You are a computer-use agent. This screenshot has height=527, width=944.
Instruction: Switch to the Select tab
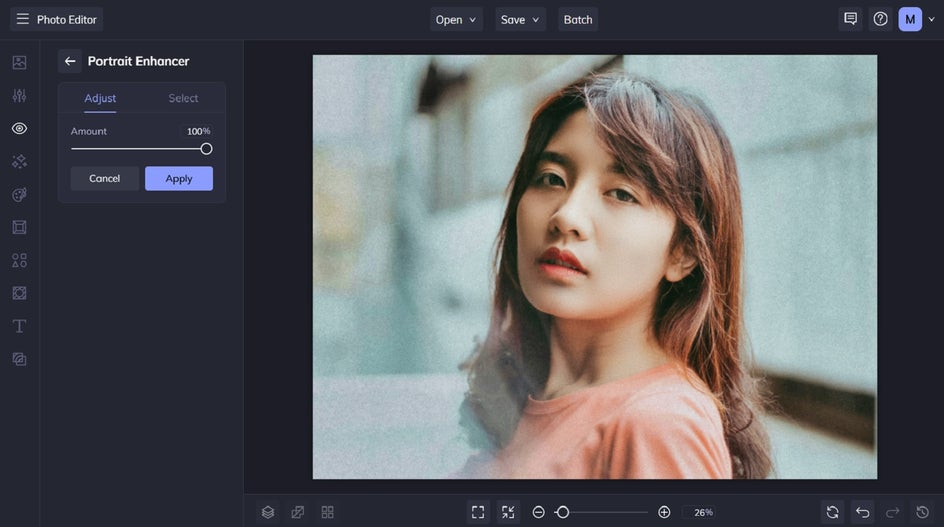point(183,98)
